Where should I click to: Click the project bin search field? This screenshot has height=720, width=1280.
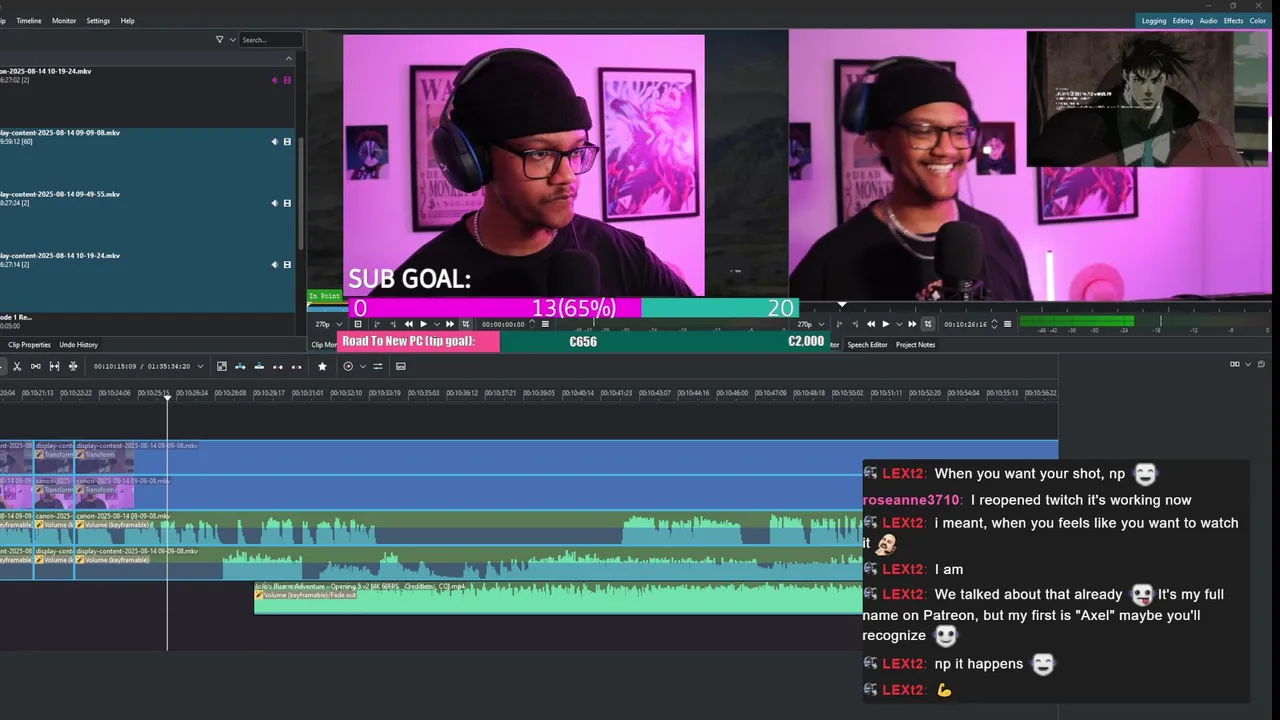pyautogui.click(x=270, y=40)
